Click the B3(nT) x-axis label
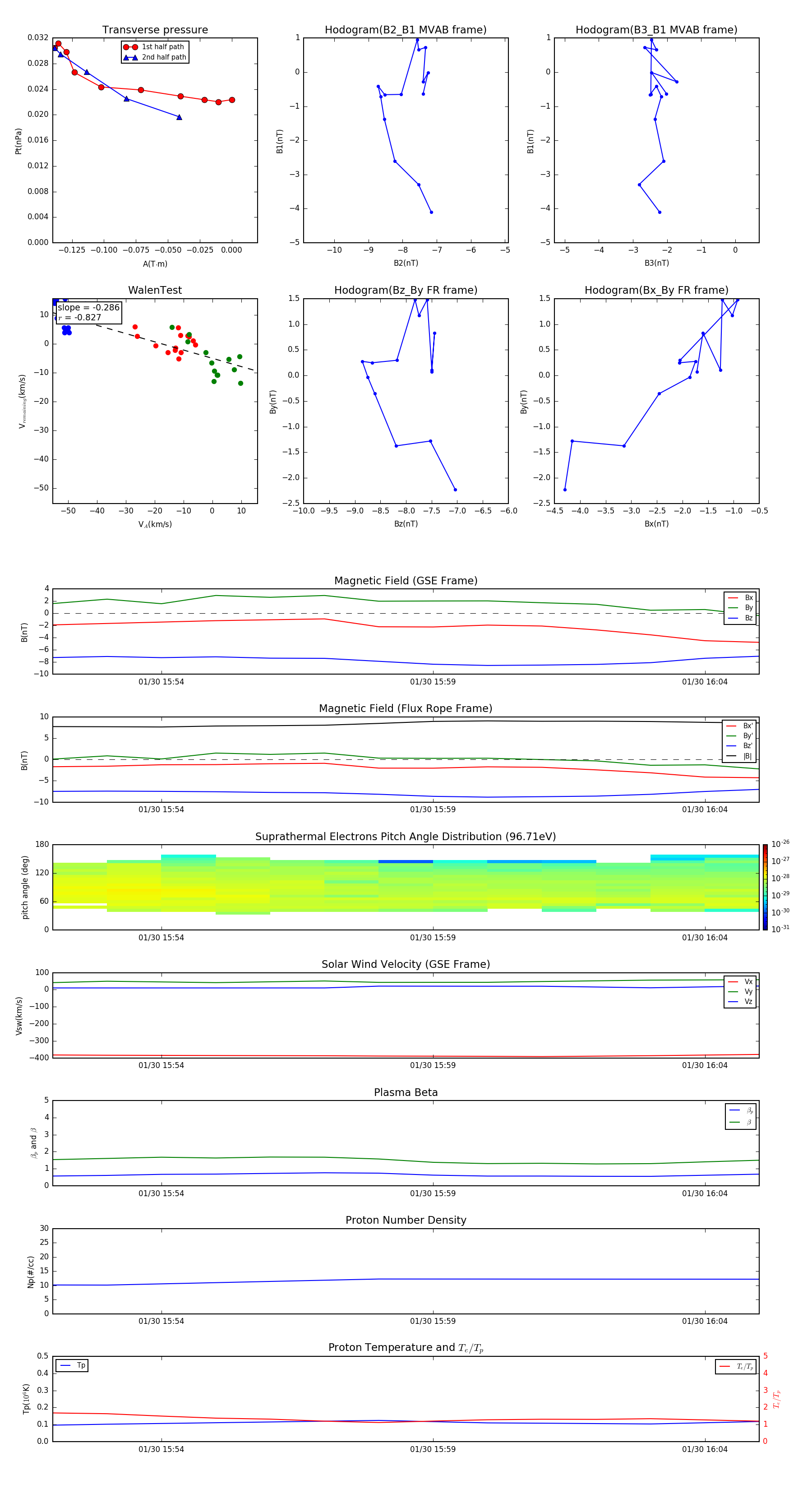The image size is (812, 1489). click(x=656, y=264)
